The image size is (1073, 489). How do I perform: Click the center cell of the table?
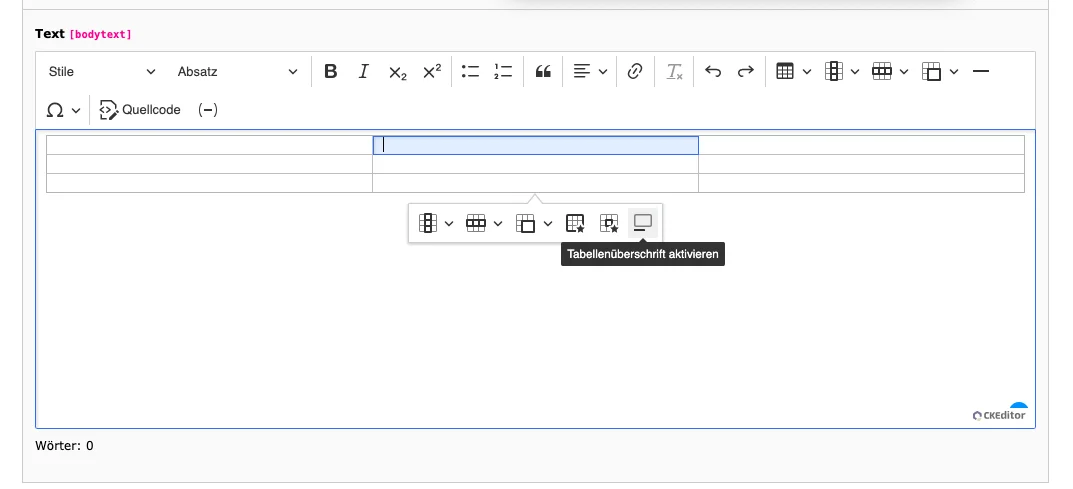pos(536,164)
